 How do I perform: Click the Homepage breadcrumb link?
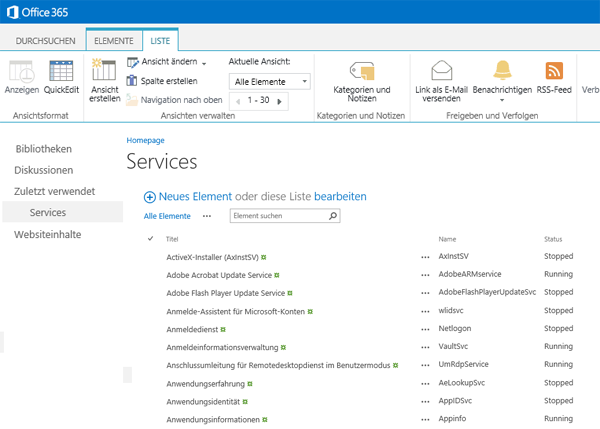click(145, 140)
